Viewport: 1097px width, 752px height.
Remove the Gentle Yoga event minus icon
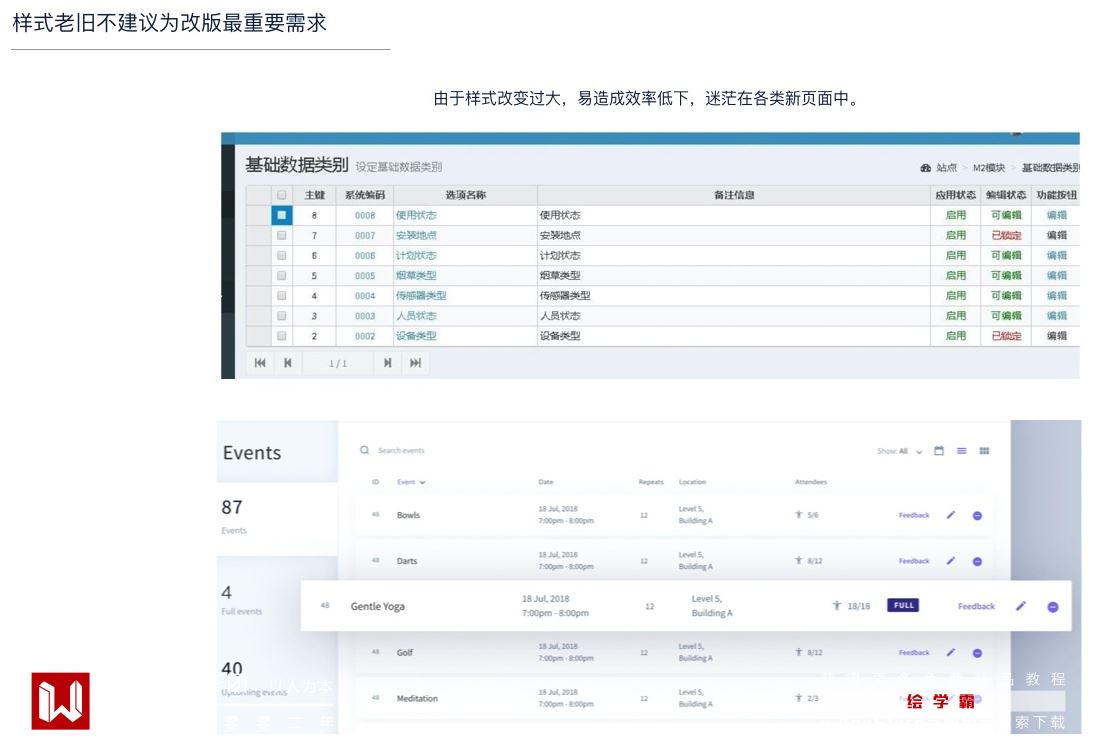coord(1052,606)
